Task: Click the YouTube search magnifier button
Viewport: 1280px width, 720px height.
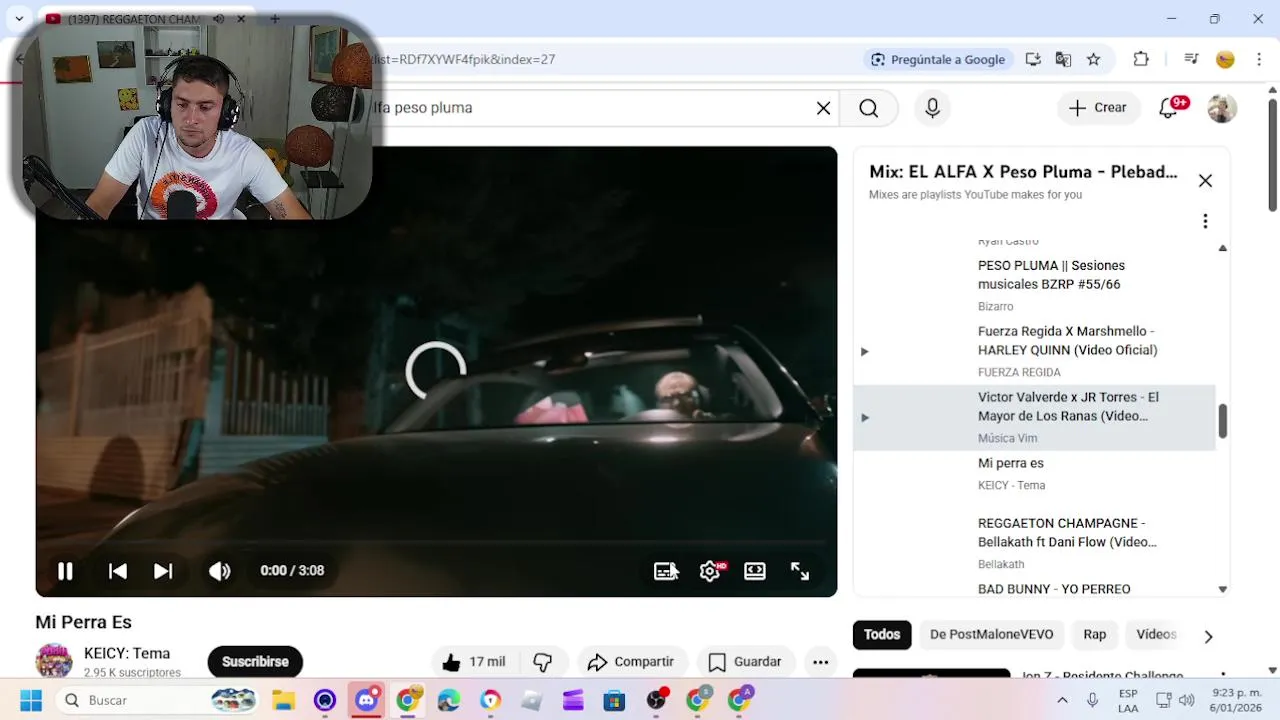Action: (868, 108)
